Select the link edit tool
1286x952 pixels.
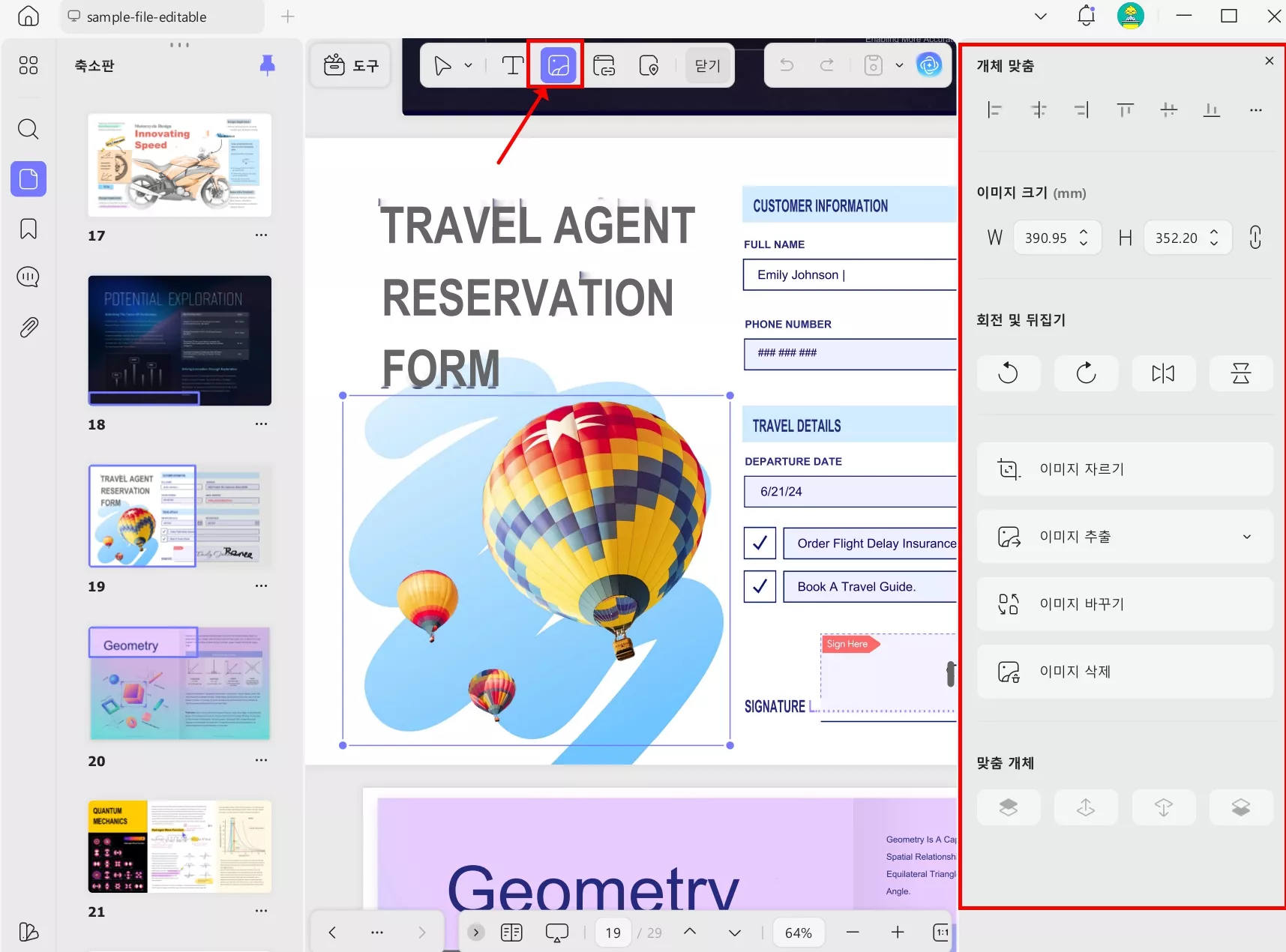pos(604,66)
